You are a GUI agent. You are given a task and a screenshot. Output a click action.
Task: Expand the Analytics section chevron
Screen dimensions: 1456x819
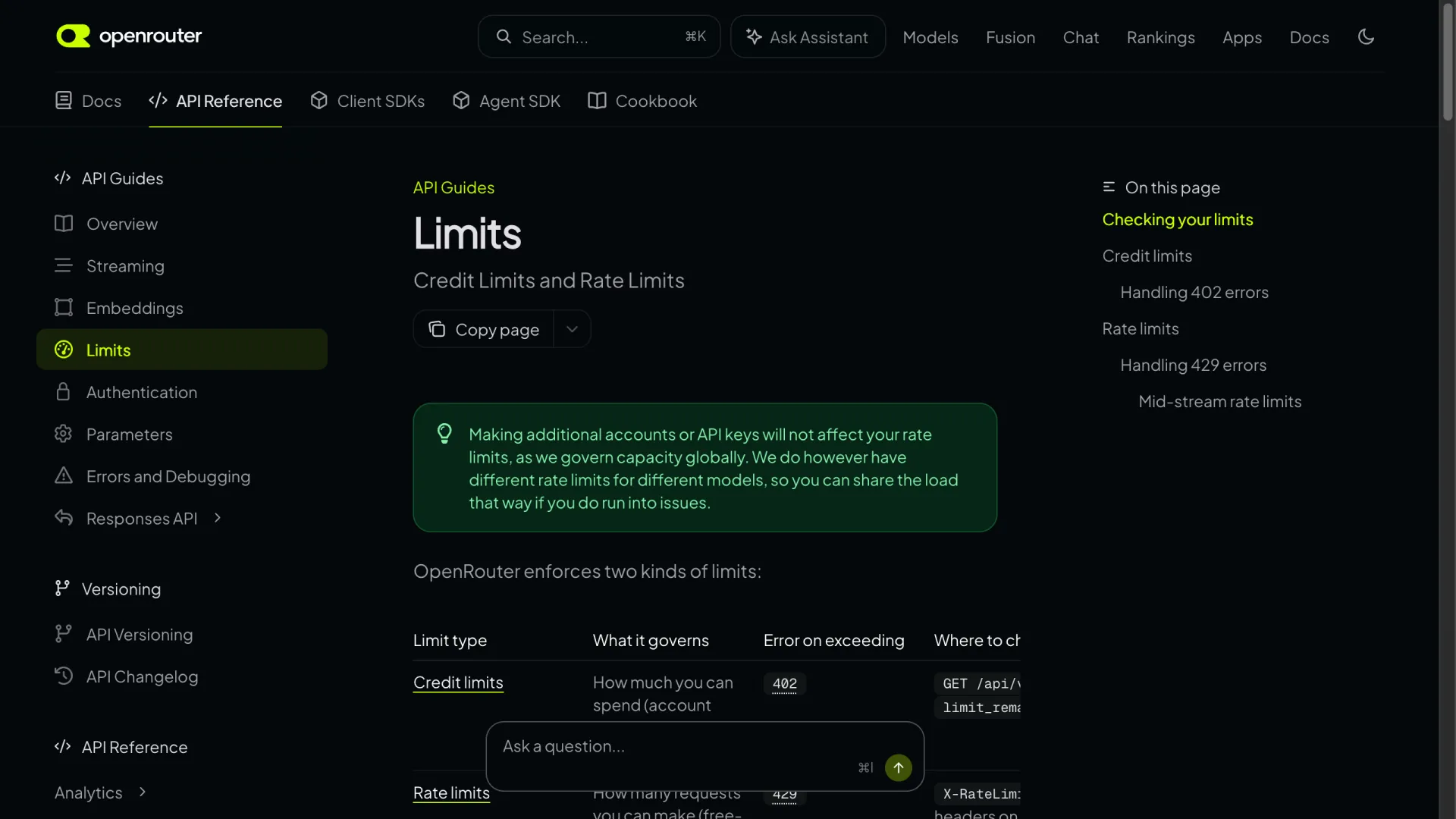(143, 792)
